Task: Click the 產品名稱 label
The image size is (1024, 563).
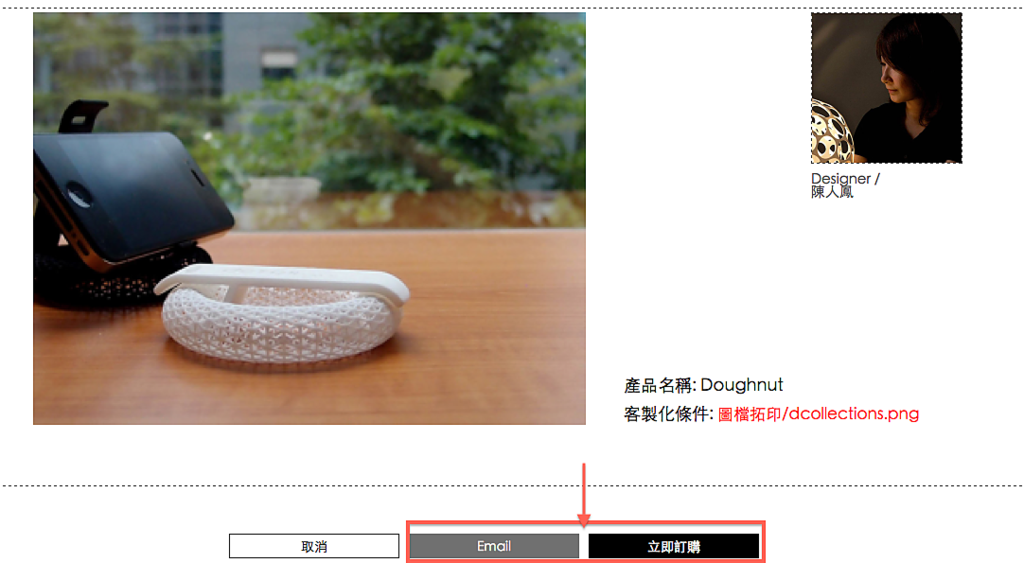Action: 658,385
